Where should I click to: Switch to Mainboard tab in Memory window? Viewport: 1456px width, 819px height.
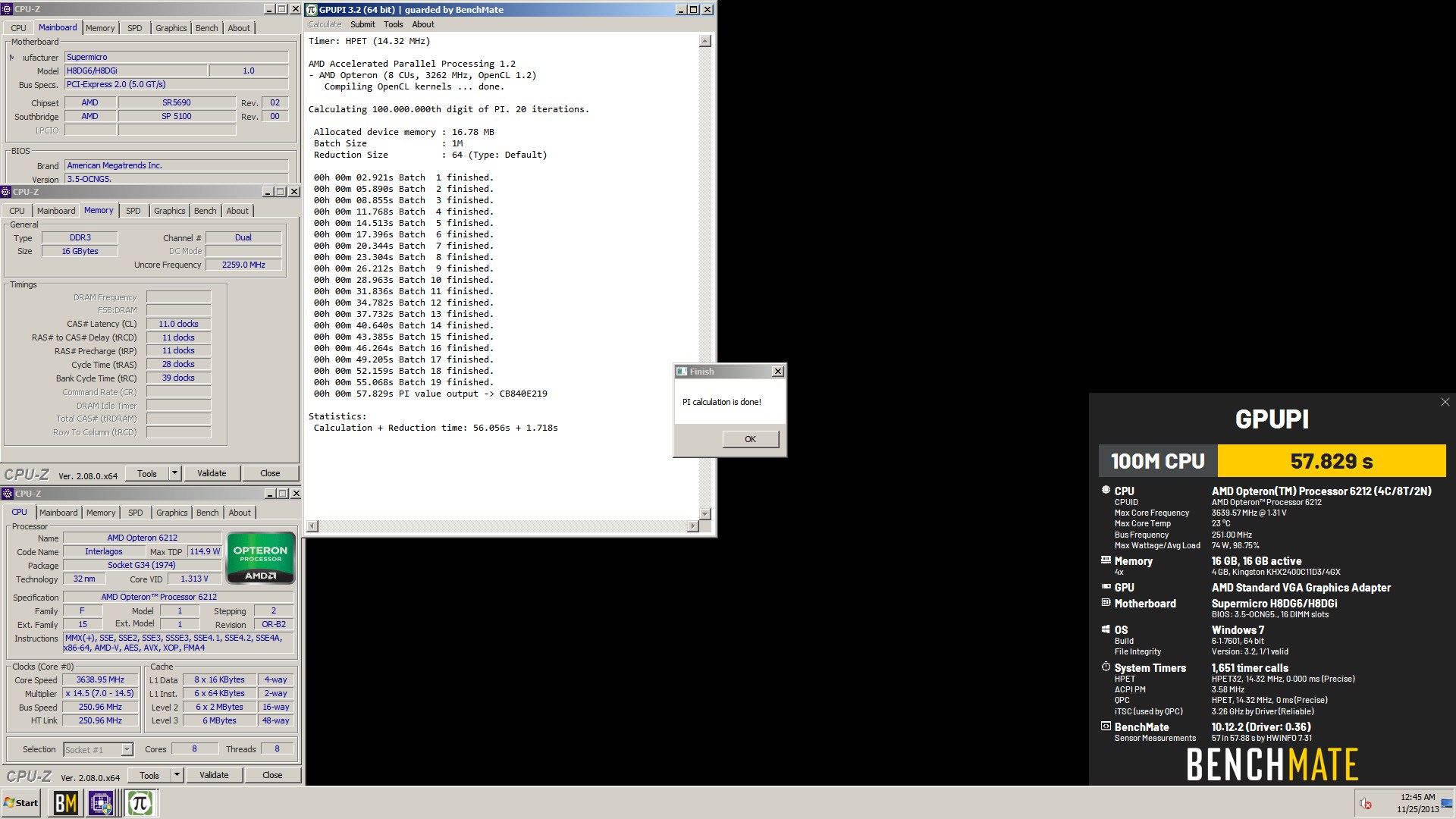tap(56, 211)
